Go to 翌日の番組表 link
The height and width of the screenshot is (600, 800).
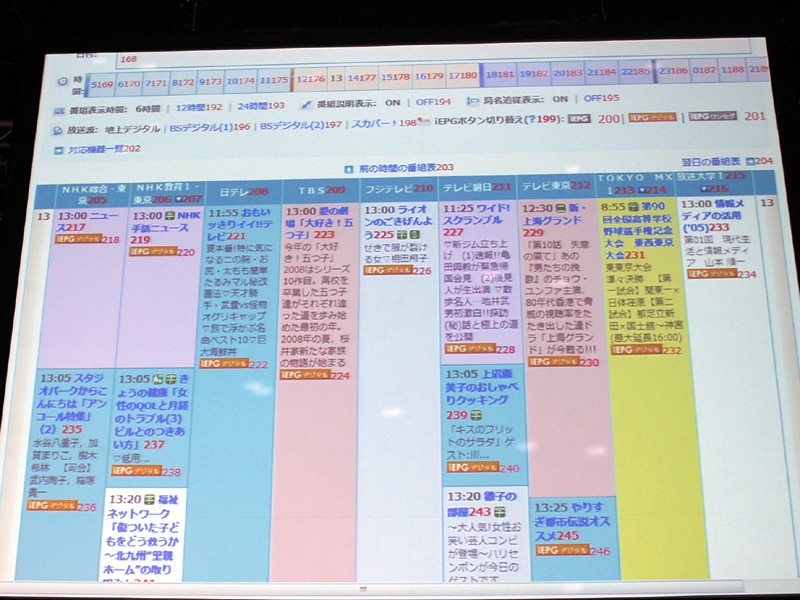tap(711, 162)
